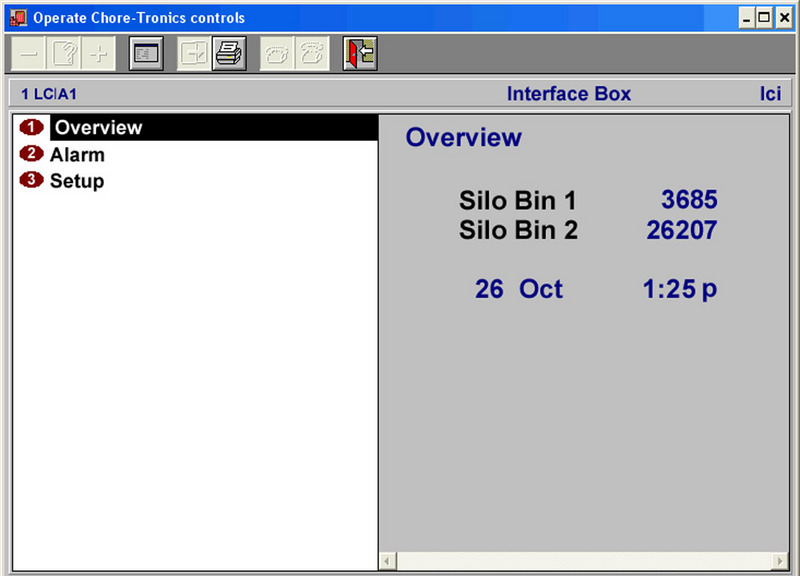
Task: Open the help question-mark toolbar icon
Action: tap(64, 54)
